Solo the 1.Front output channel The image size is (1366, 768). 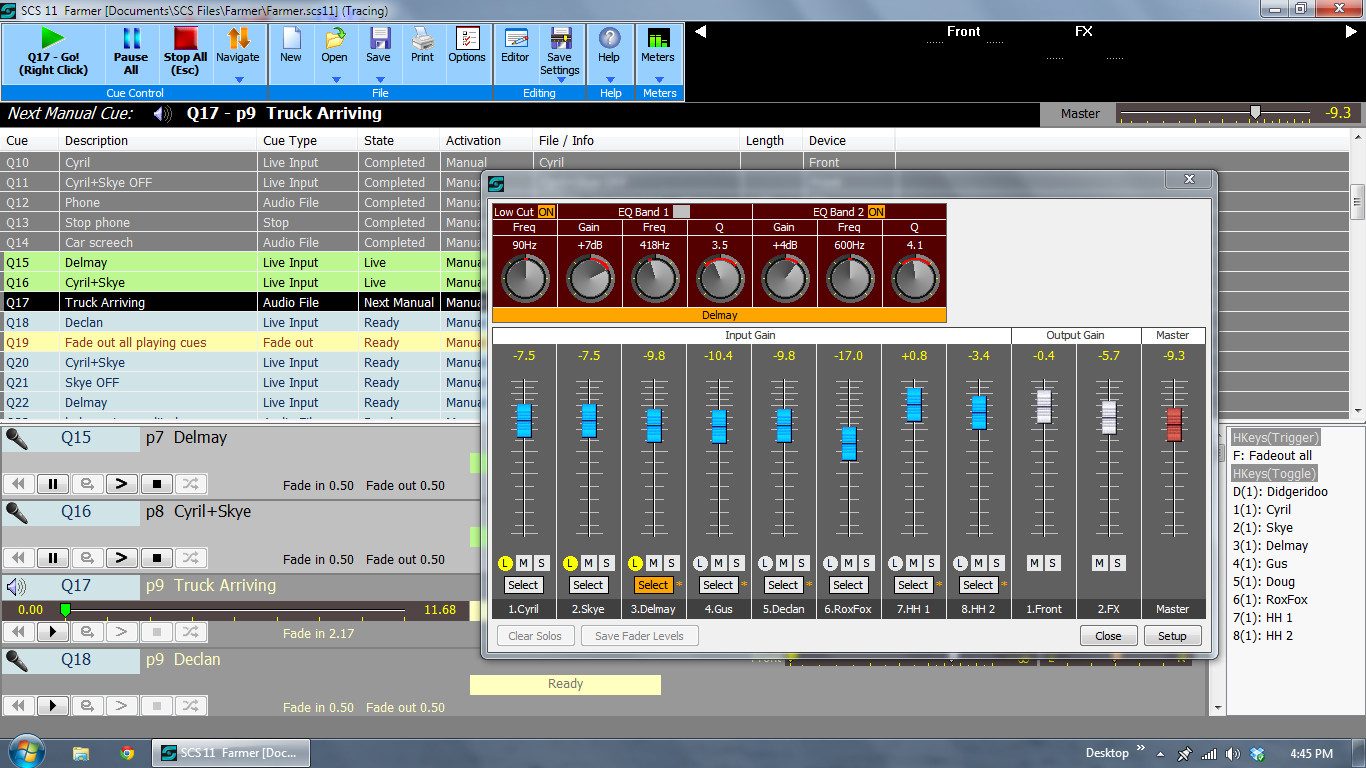pos(1052,564)
